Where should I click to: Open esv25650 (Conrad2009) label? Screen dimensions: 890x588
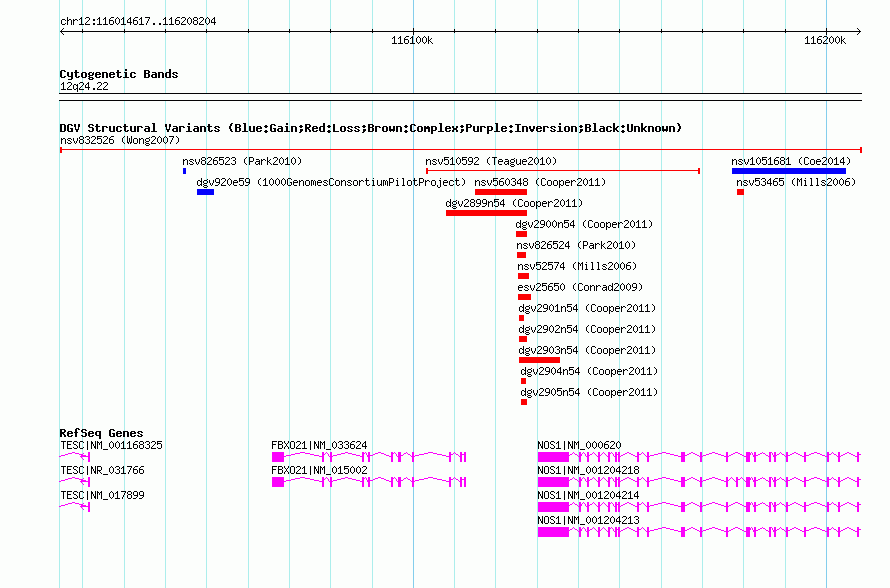tap(580, 287)
